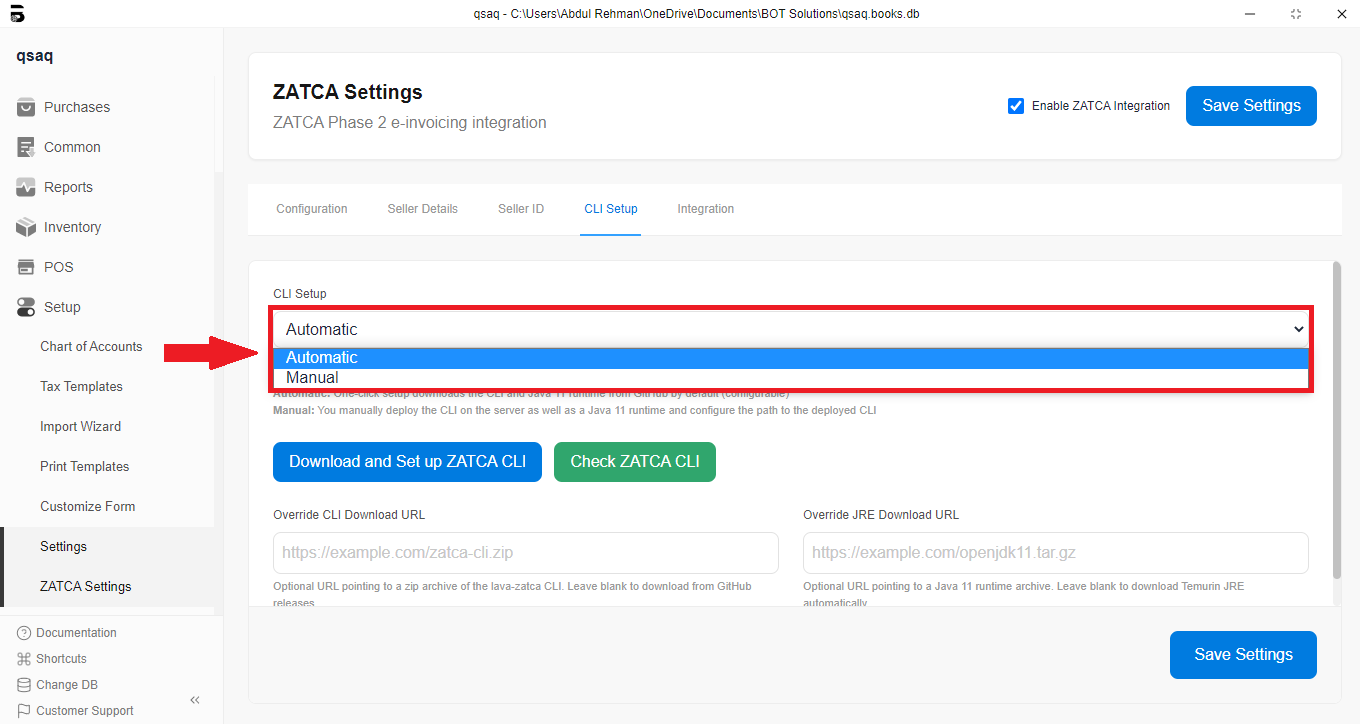Screen dimensions: 1360x724
Task: Switch to the Integration tab
Action: coord(705,209)
